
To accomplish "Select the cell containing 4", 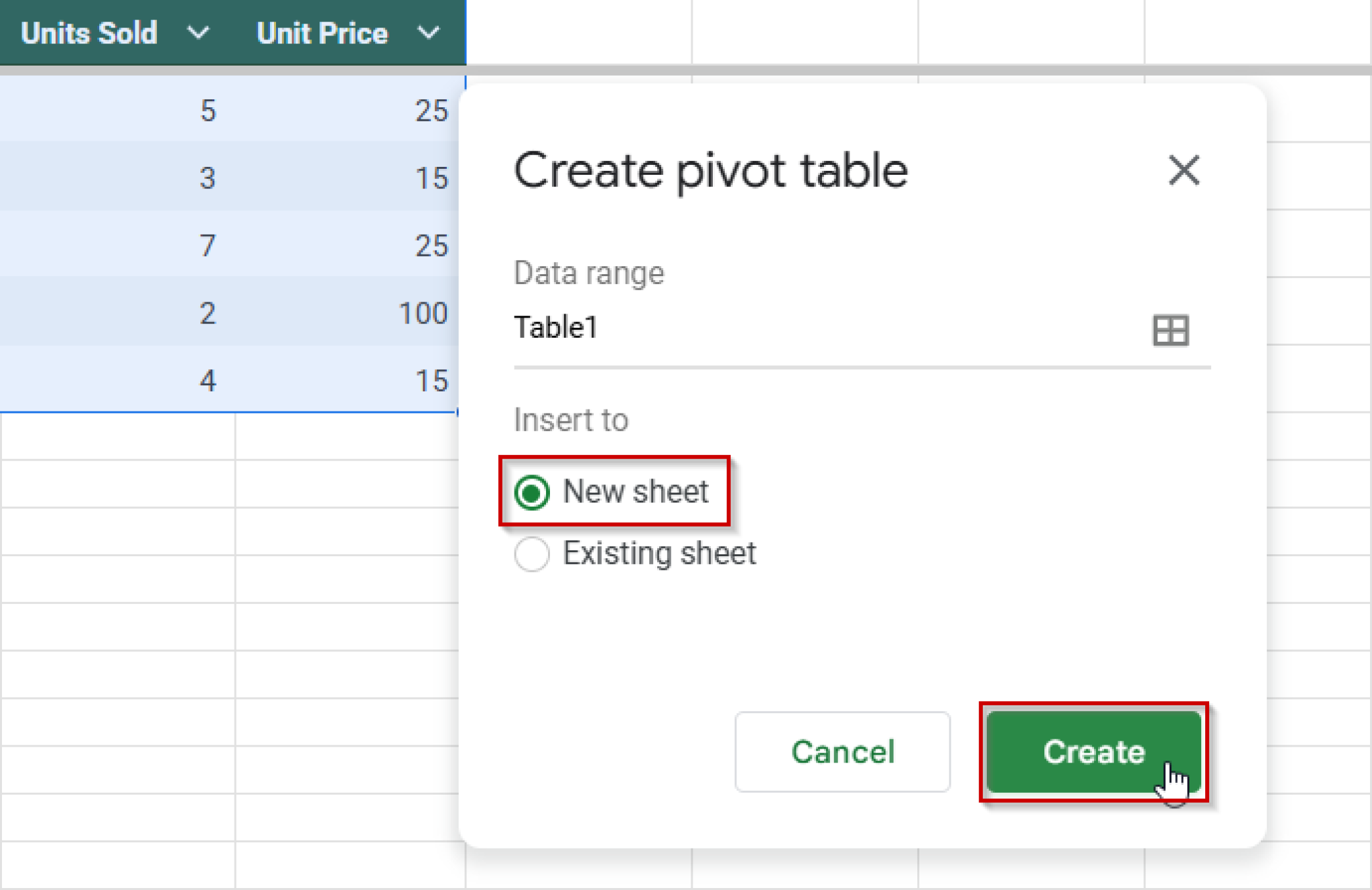I will 208,381.
